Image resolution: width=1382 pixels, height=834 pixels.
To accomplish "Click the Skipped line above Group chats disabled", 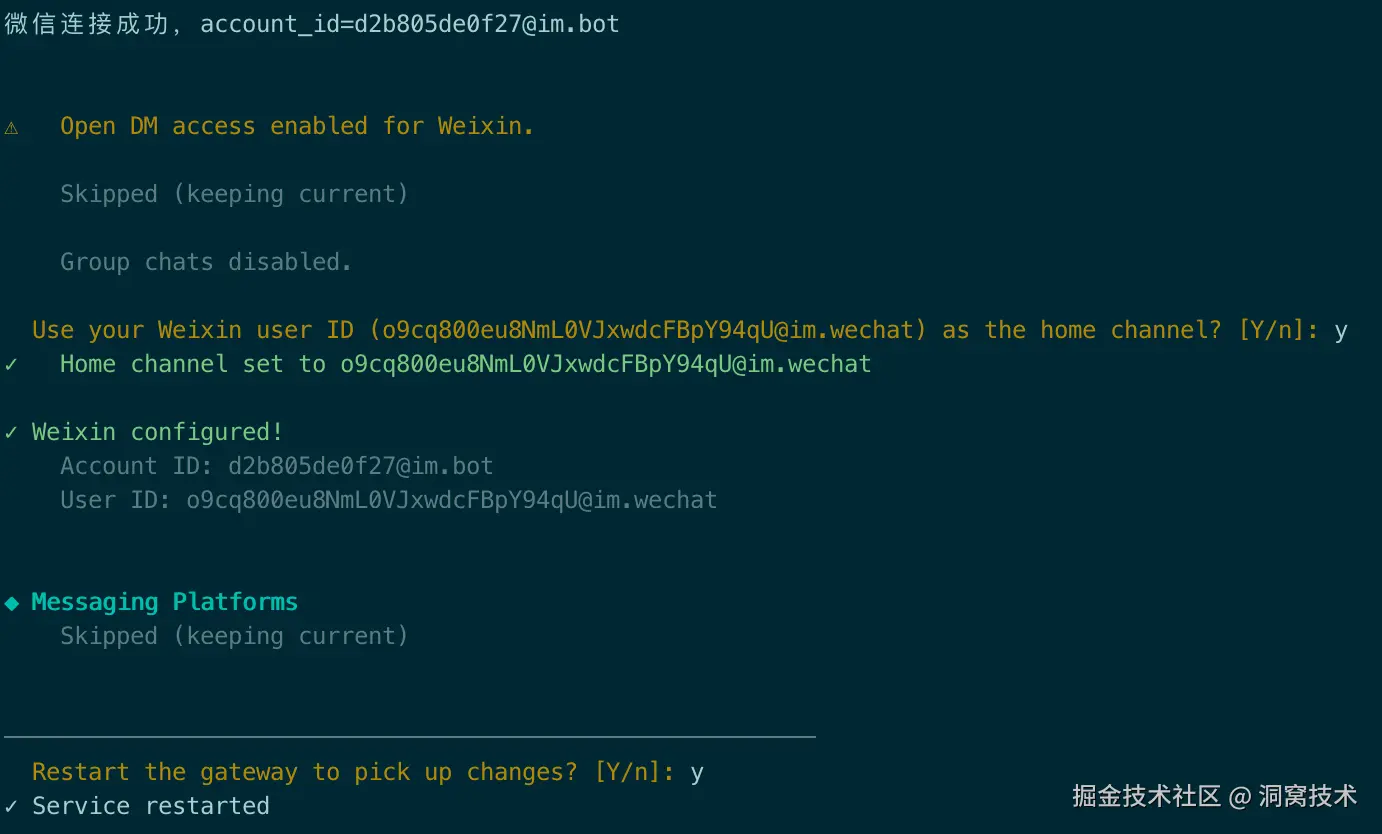I will click(x=234, y=194).
